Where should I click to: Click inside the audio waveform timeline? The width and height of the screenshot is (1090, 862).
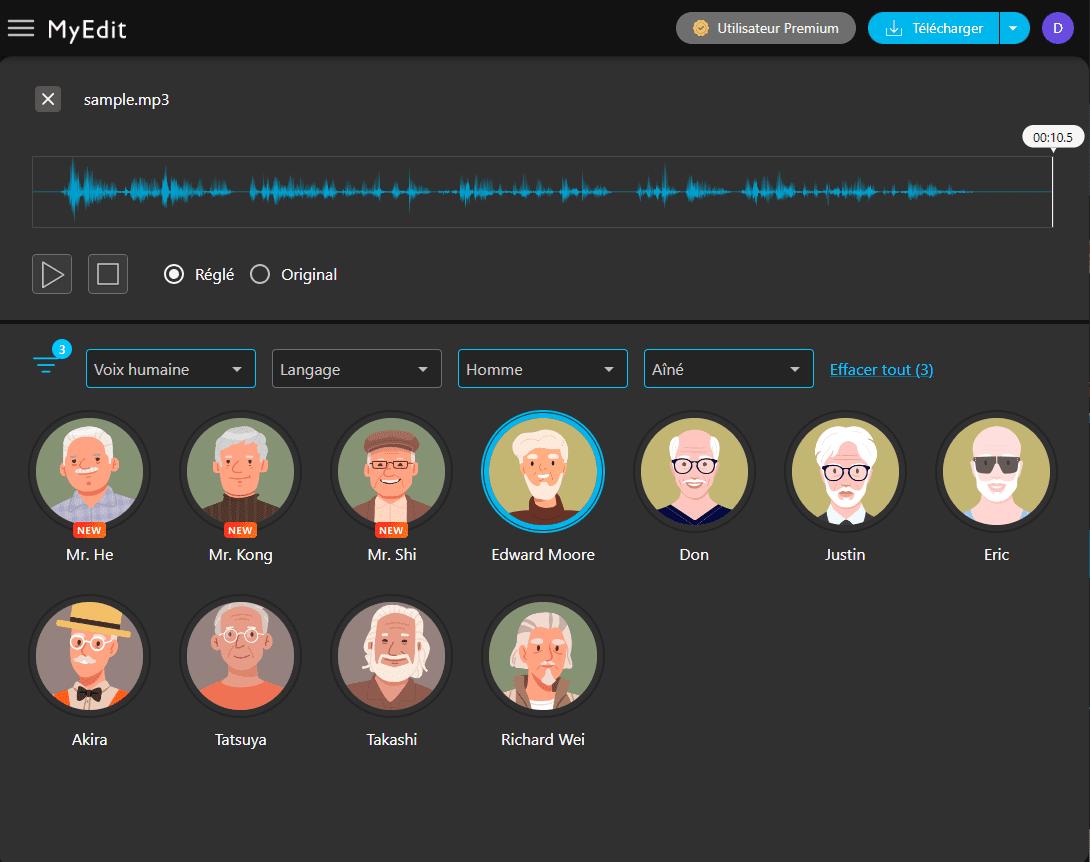point(542,192)
